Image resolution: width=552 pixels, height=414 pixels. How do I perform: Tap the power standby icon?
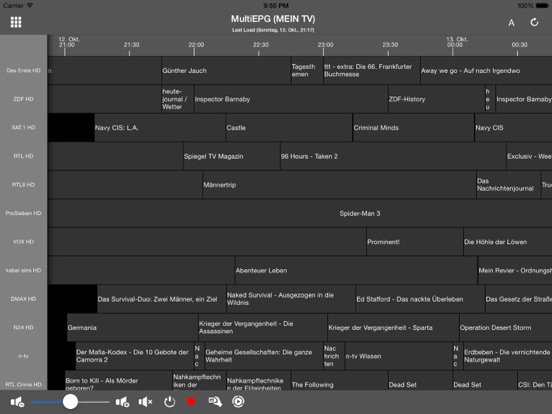[x=169, y=402]
